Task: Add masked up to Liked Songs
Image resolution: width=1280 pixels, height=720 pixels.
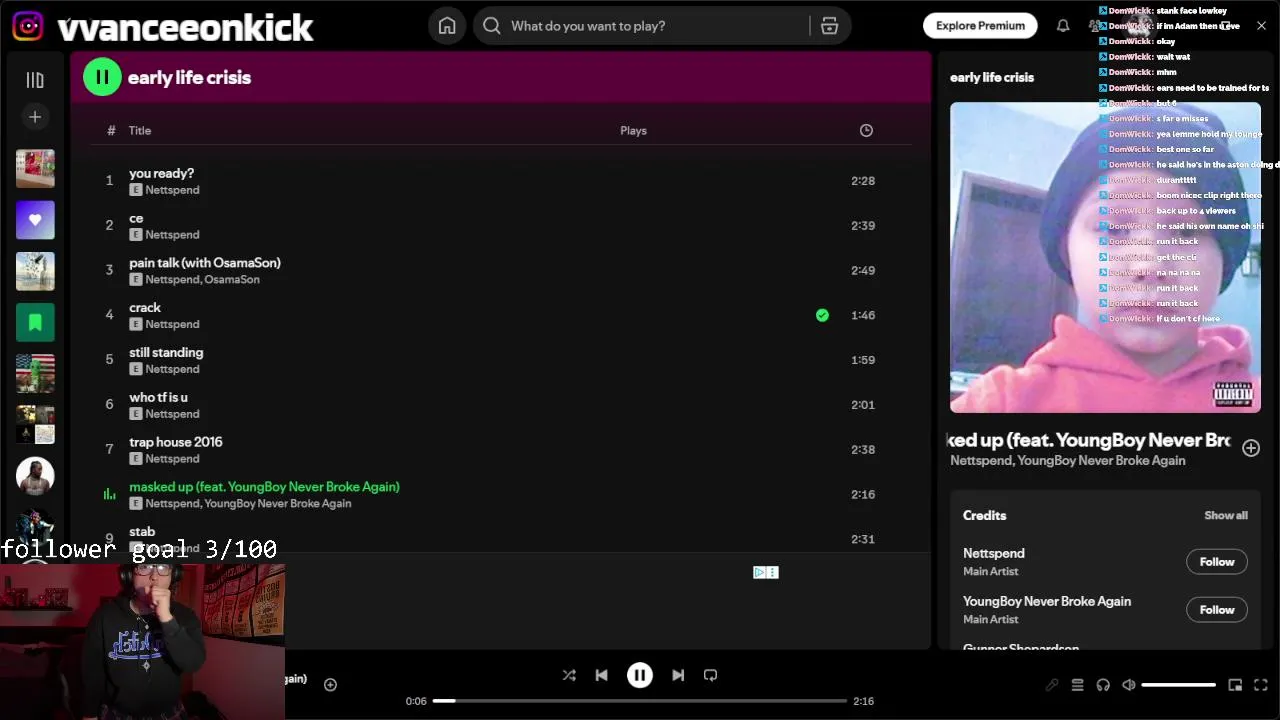Action: (x=1251, y=448)
